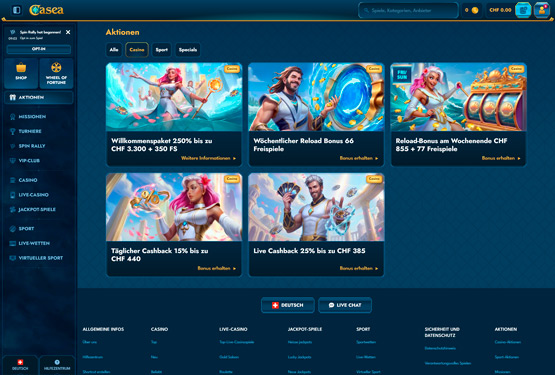Select the Casino promotions filter
Screen dimensions: 555x375
click(137, 50)
